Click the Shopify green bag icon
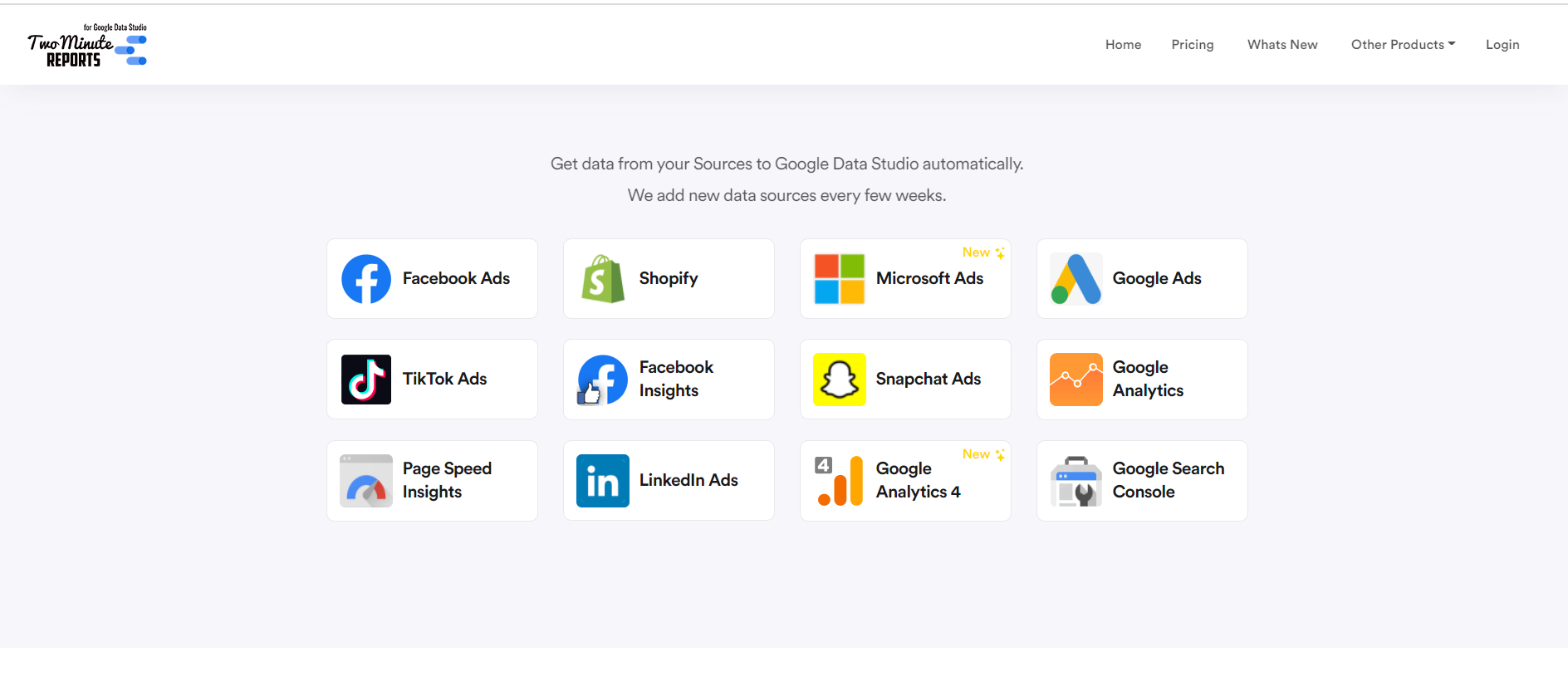Image resolution: width=1568 pixels, height=686 pixels. (603, 279)
